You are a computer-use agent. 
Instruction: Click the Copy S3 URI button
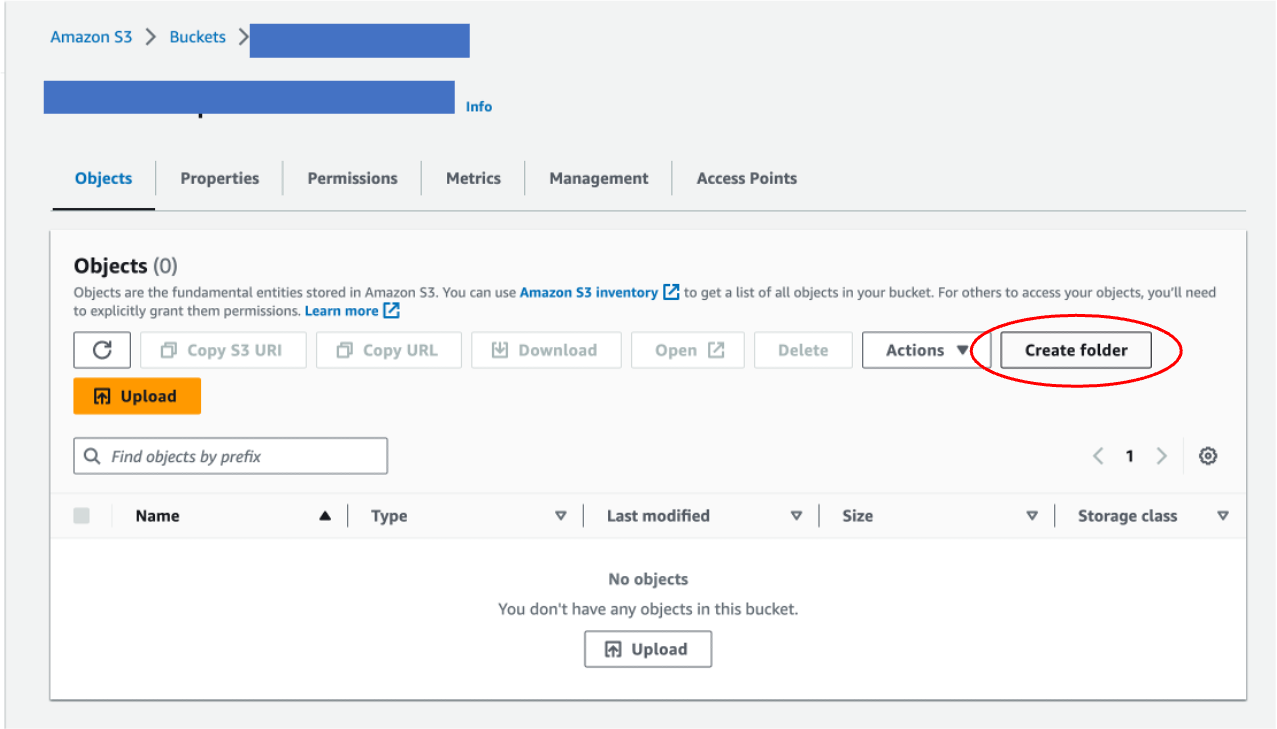(x=223, y=350)
